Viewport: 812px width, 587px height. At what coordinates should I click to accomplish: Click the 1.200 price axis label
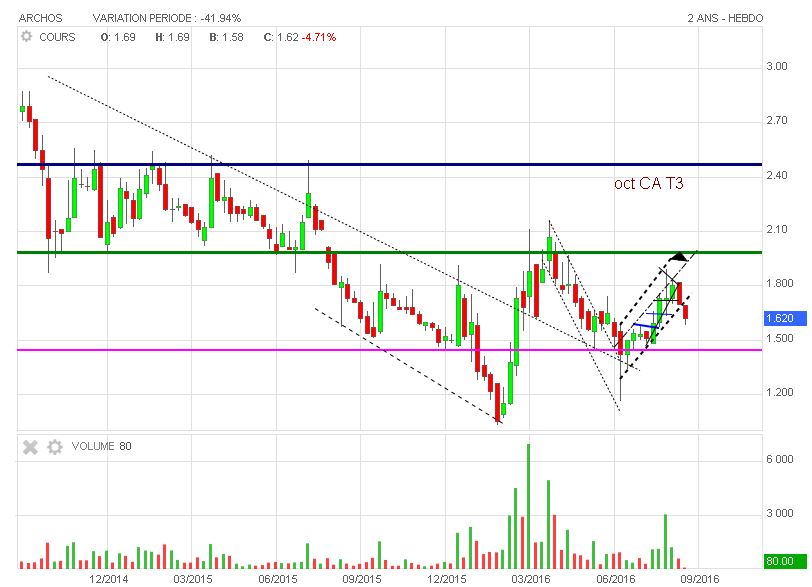780,392
